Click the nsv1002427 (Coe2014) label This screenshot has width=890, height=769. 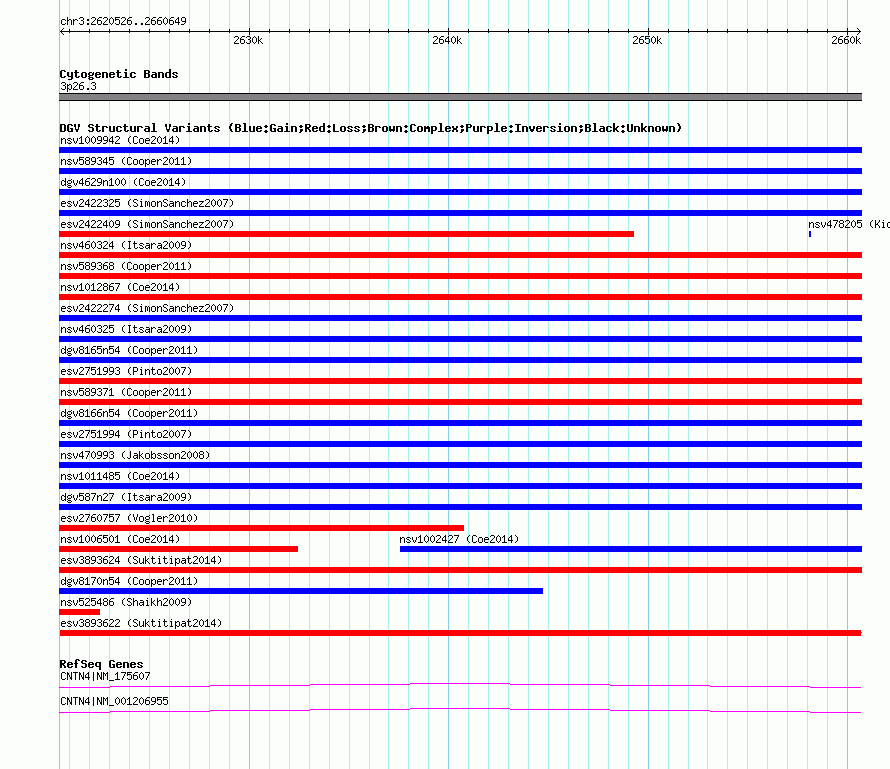pyautogui.click(x=459, y=539)
